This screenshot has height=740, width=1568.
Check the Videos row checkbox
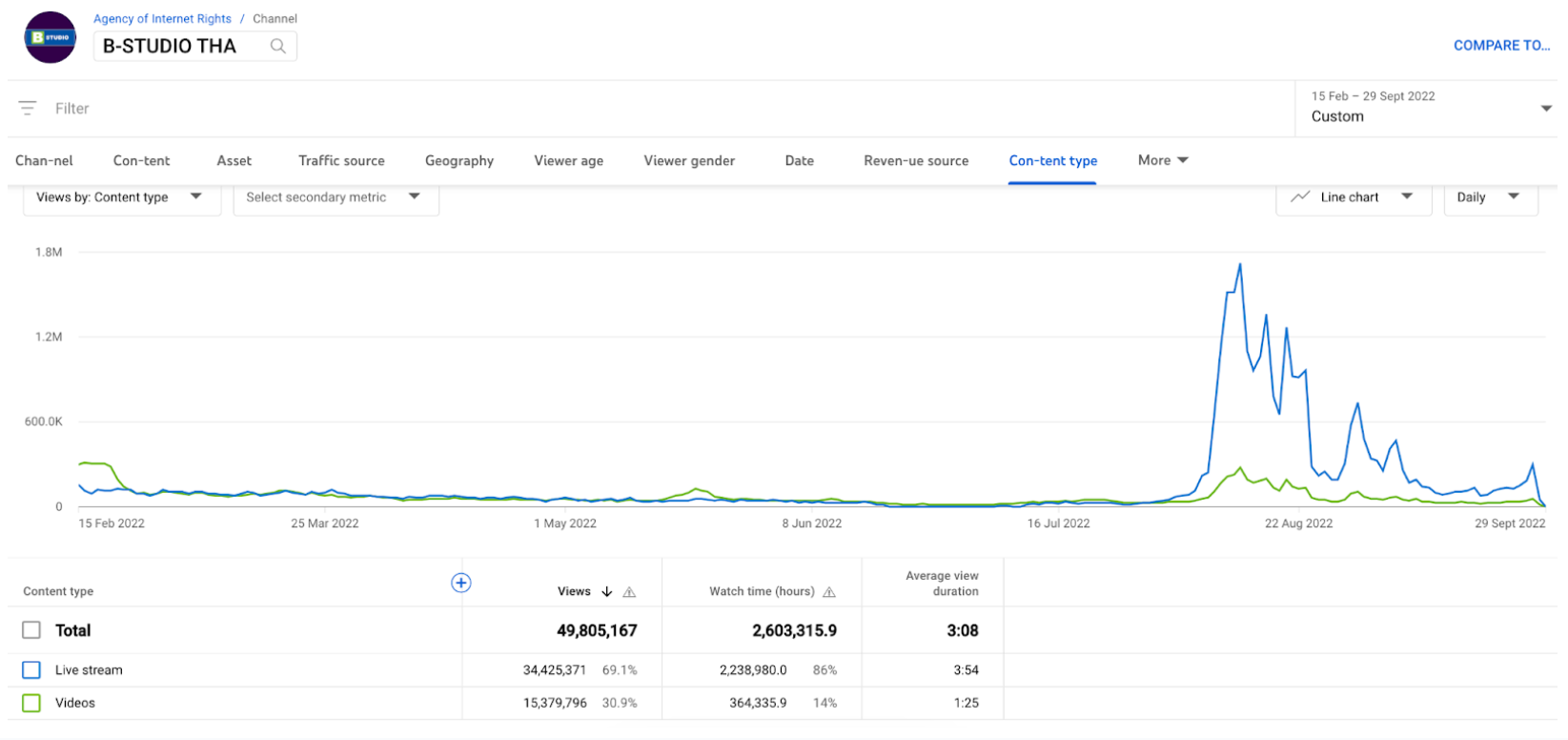click(31, 703)
